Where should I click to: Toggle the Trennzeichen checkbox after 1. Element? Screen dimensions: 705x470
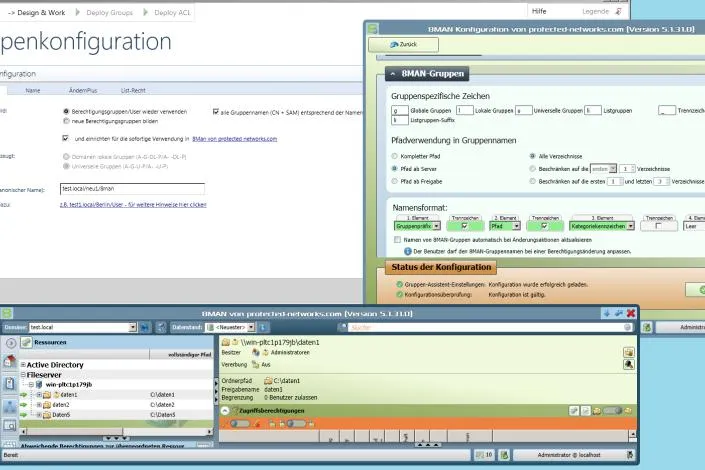pos(464,226)
